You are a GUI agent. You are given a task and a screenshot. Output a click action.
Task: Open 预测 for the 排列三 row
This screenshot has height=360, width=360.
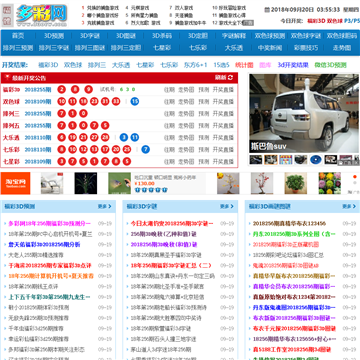coord(203,114)
